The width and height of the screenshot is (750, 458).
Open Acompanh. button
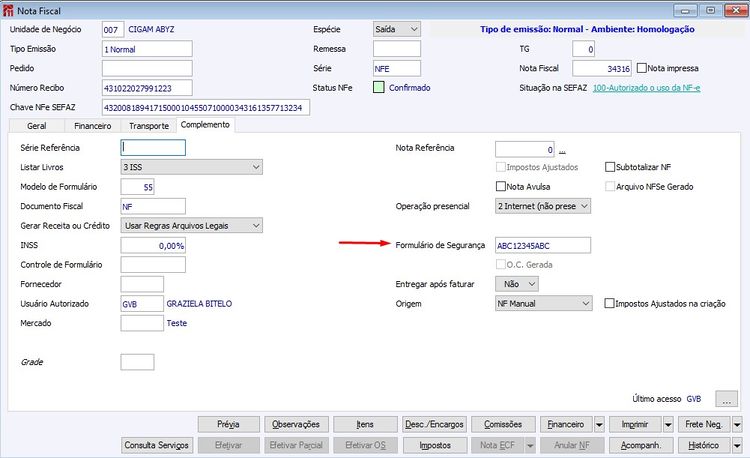click(x=641, y=445)
